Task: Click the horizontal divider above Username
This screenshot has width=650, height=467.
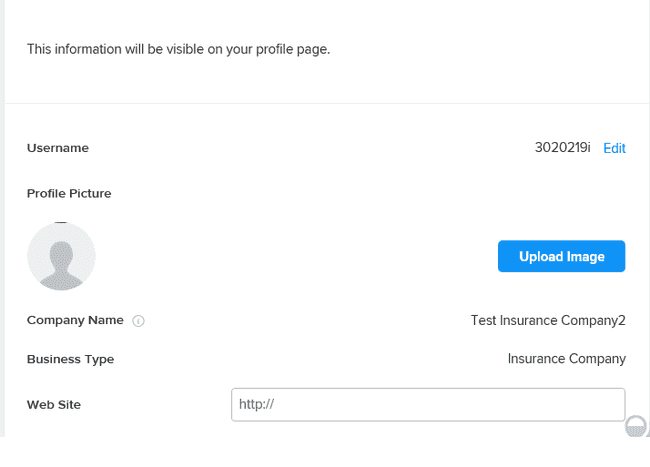Action: [x=325, y=103]
